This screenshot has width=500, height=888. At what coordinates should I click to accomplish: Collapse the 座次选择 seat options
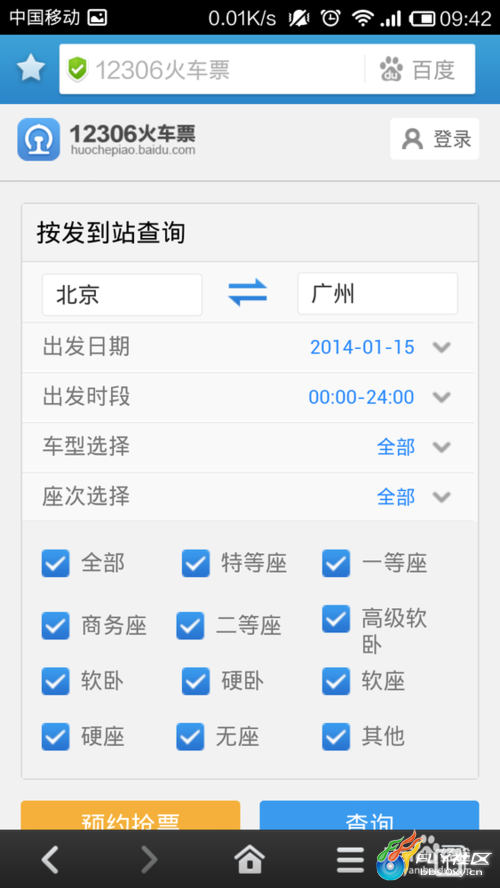(248, 497)
